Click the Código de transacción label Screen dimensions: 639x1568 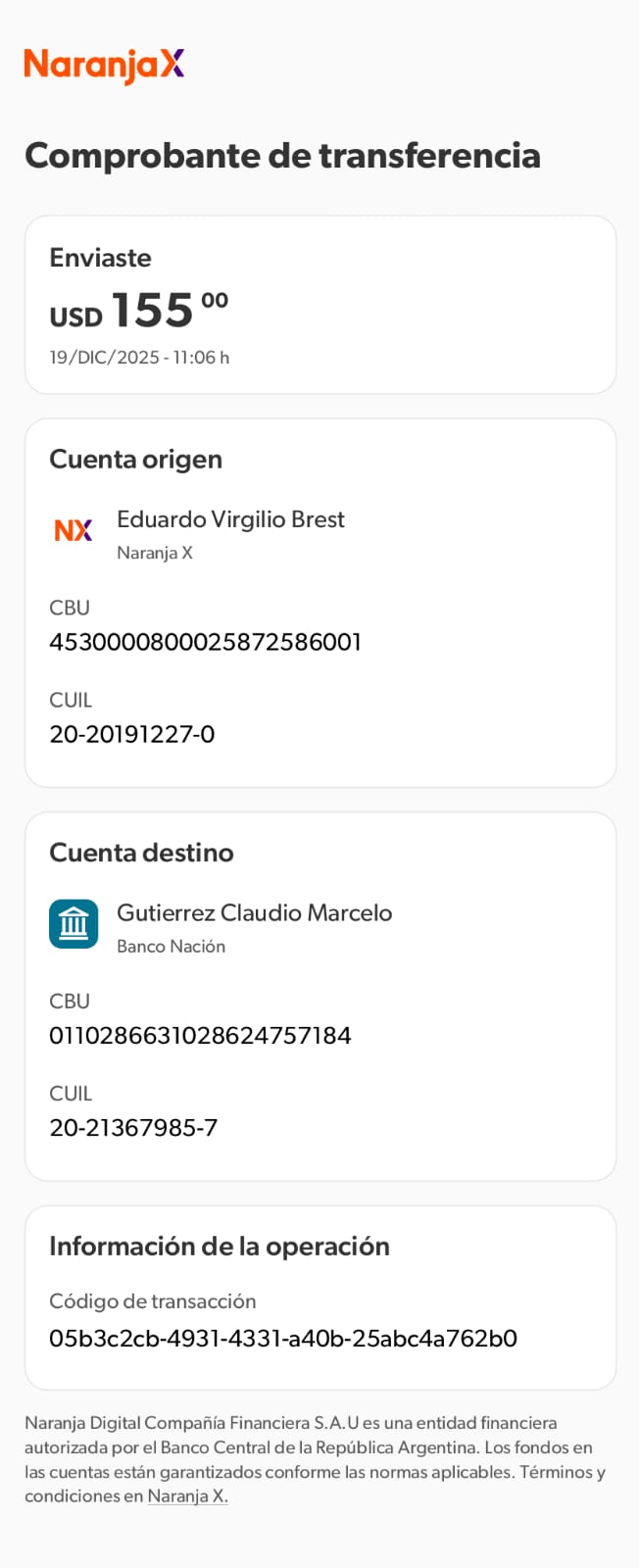coord(152,1301)
